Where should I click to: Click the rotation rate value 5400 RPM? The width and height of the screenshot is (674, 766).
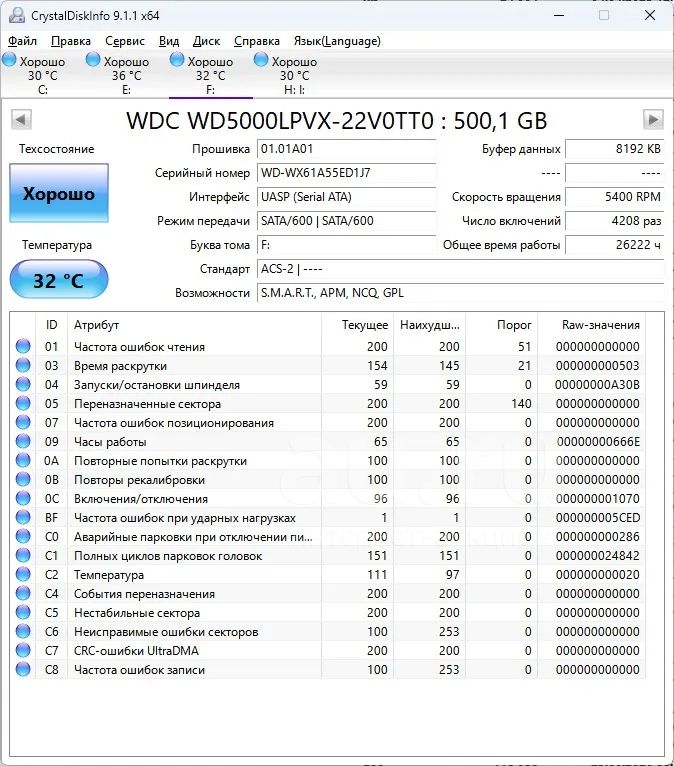[614, 197]
